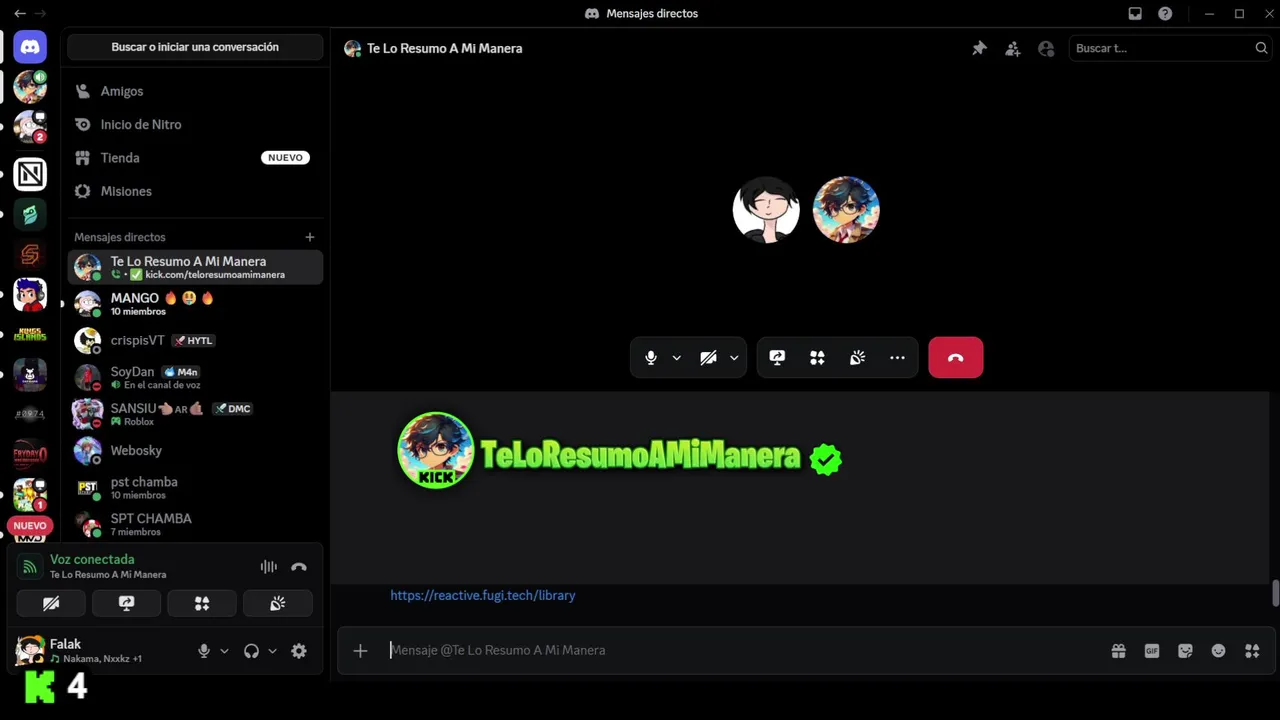The image size is (1280, 720).
Task: Open 'Buscar o iniciar una conversación' box
Action: point(195,47)
